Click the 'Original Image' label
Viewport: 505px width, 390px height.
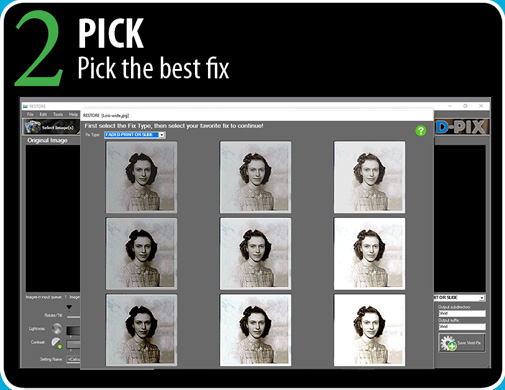click(47, 140)
